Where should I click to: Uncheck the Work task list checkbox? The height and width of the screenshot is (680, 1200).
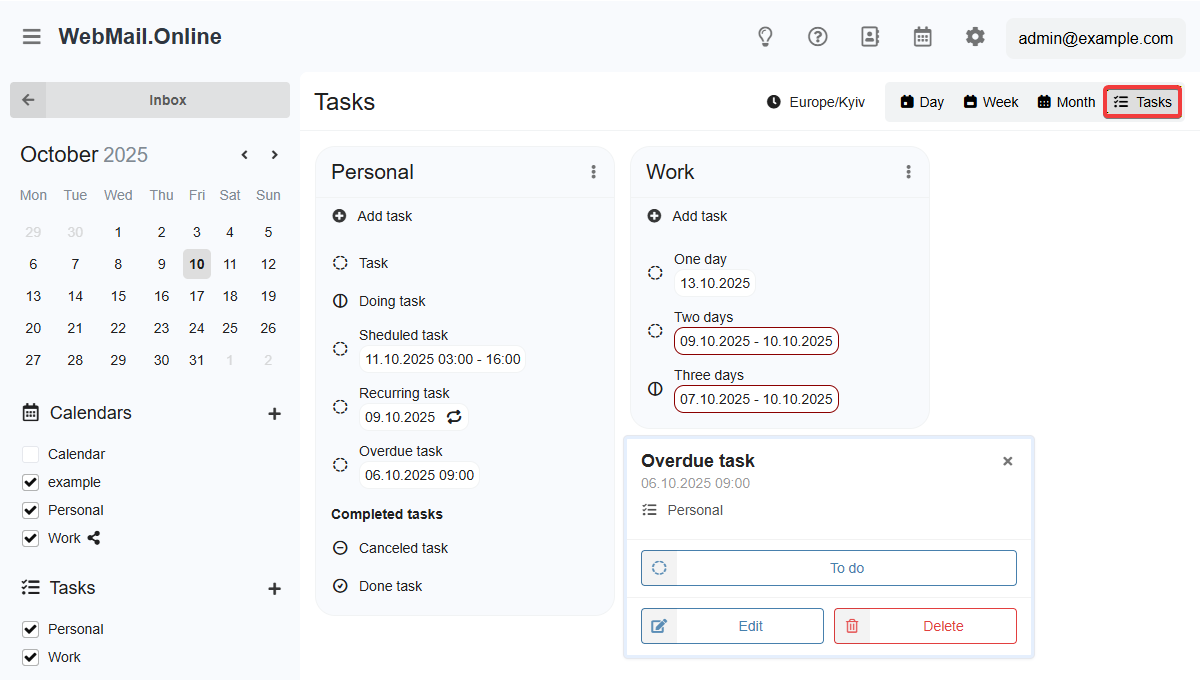[x=30, y=657]
